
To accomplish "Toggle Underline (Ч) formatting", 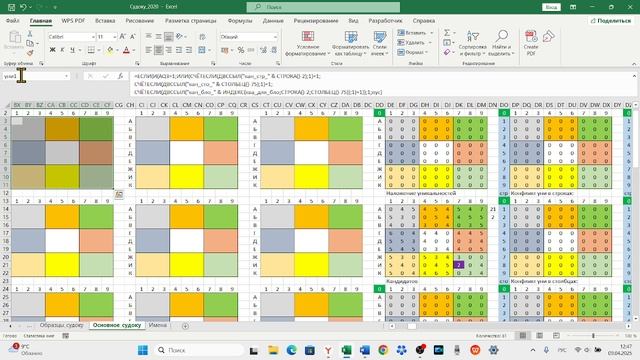I will tap(72, 50).
